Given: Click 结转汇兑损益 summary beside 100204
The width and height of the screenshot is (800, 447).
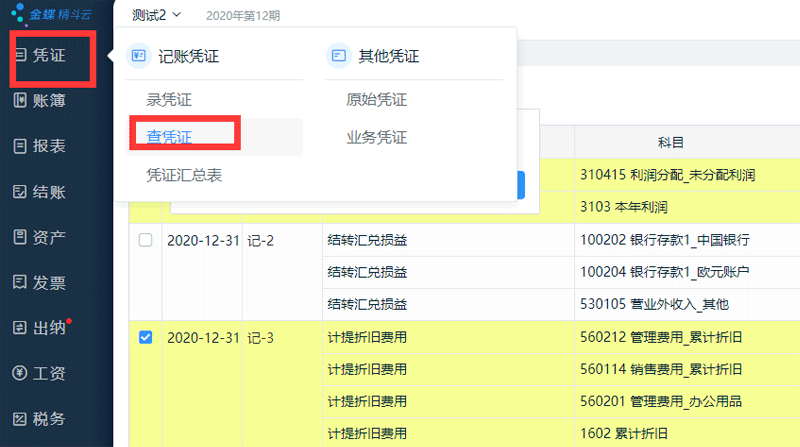Looking at the screenshot, I should pyautogui.click(x=367, y=272).
